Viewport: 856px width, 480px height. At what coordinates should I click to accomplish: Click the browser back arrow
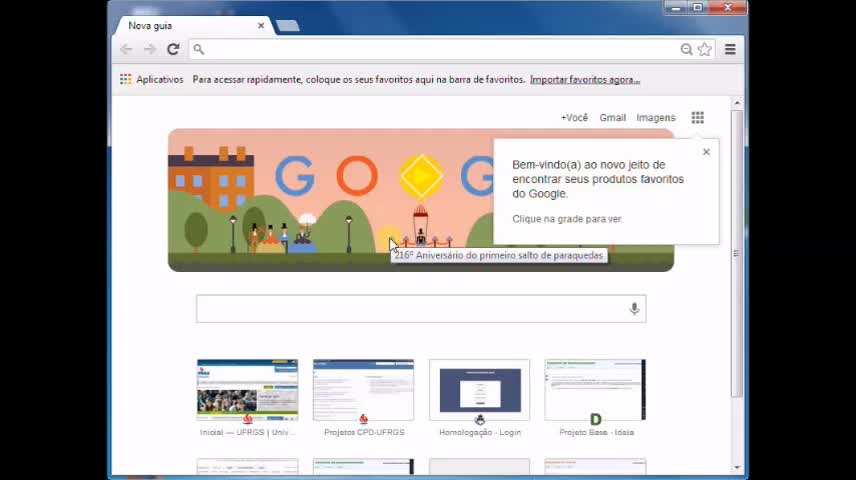coord(126,49)
